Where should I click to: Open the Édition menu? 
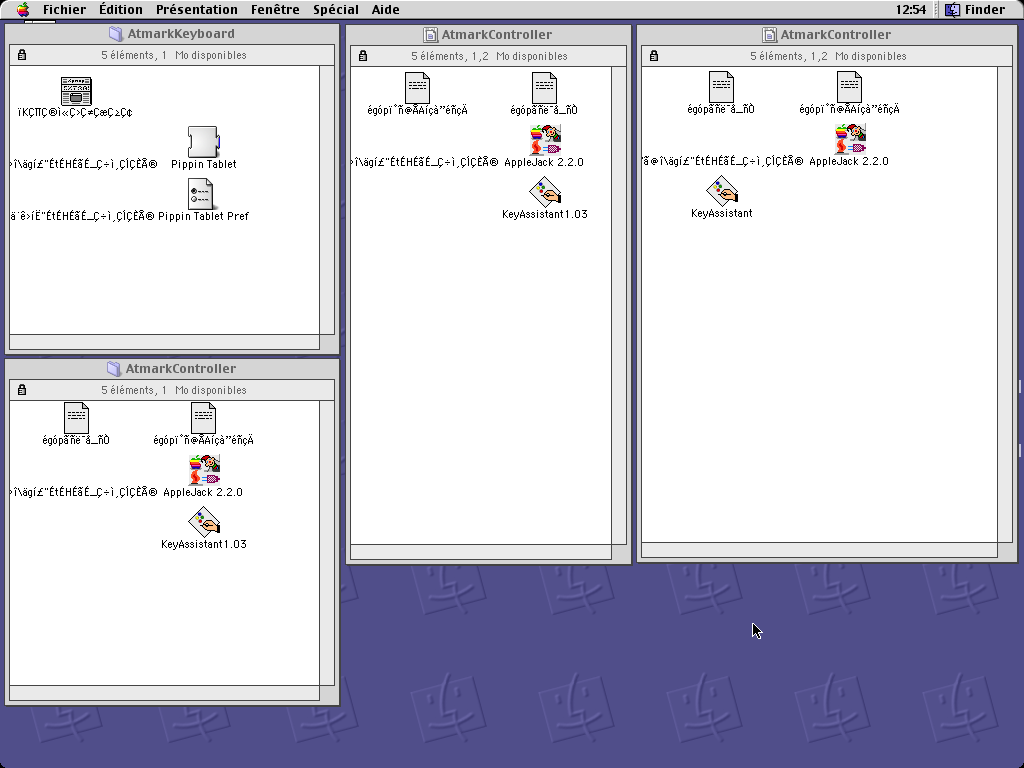pyautogui.click(x=121, y=9)
